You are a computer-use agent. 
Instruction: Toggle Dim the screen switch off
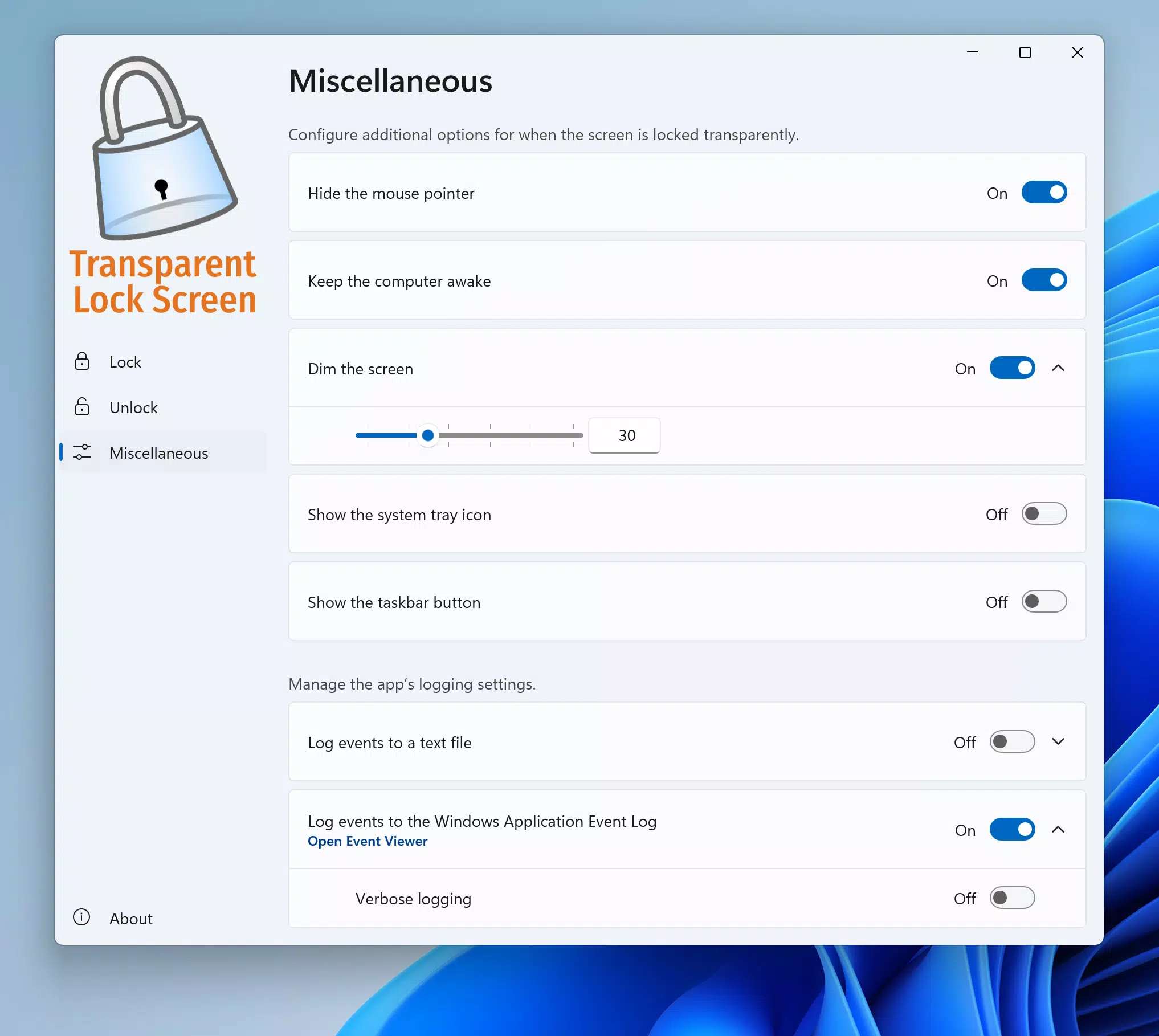point(1012,368)
